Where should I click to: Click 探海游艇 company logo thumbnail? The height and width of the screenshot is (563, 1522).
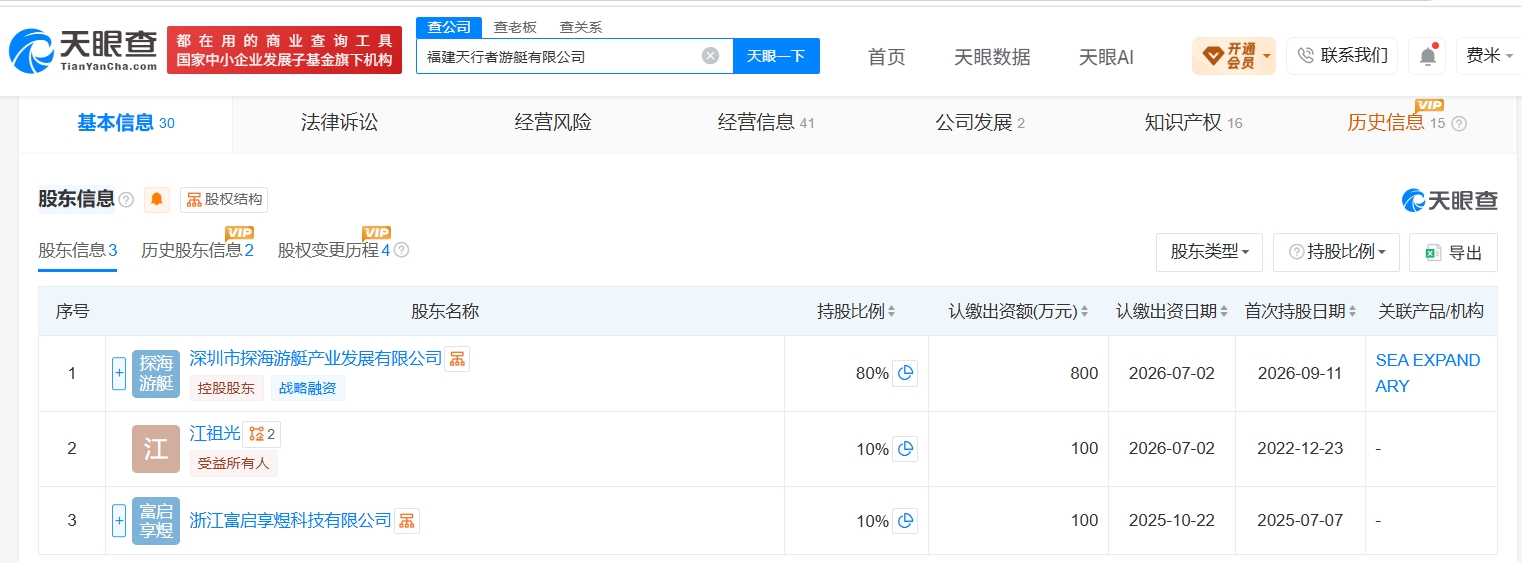pyautogui.click(x=156, y=374)
